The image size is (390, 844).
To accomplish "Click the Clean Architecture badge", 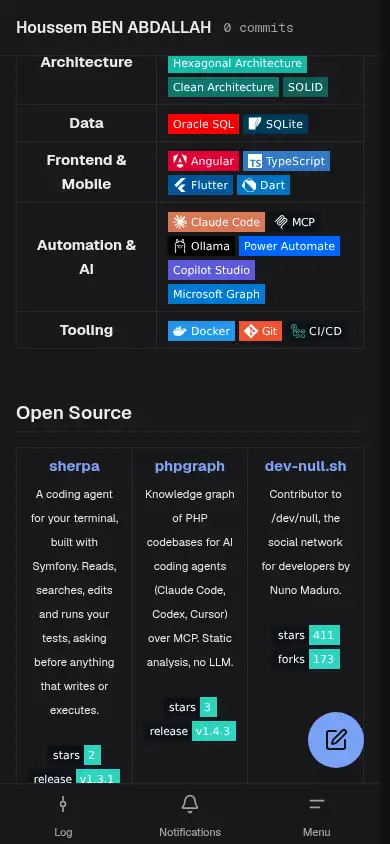I will coord(223,87).
